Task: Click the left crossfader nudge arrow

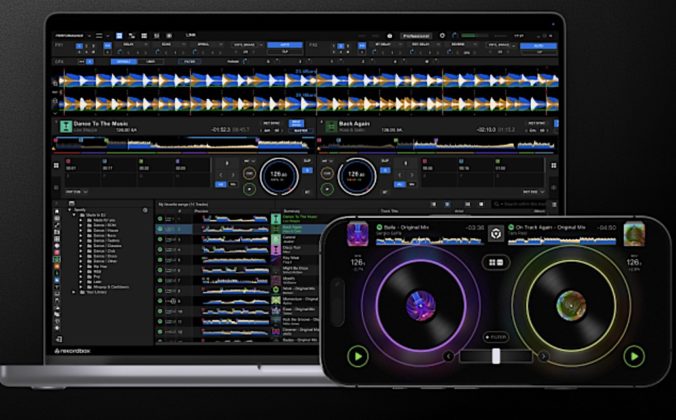Action: (448, 355)
